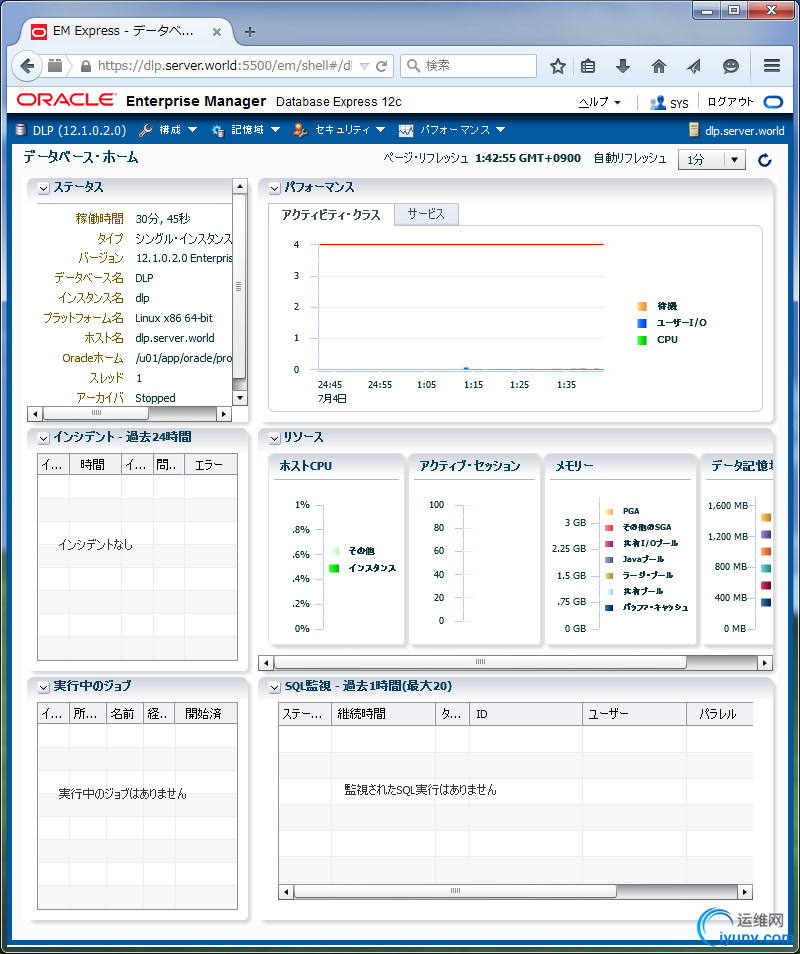The image size is (800, 954).
Task: Collapse the リソース panel
Action: click(274, 438)
